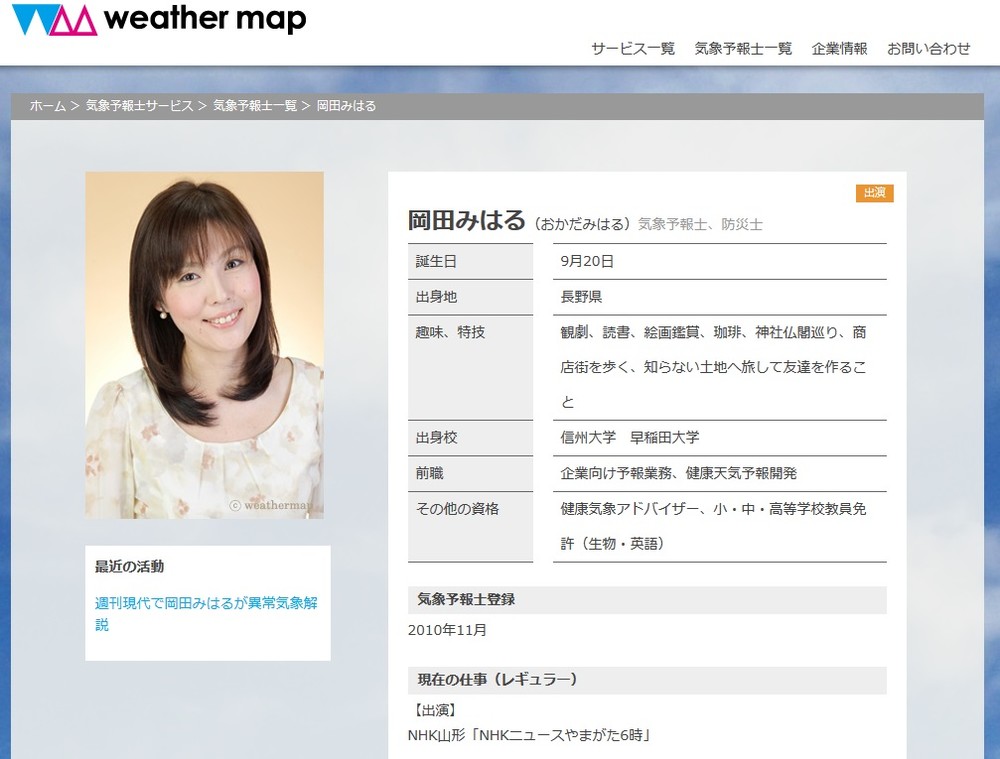Viewport: 1000px width, 759px height.
Task: Click the NHK山形「NHKニュースやまがた6時」 text
Action: point(530,736)
